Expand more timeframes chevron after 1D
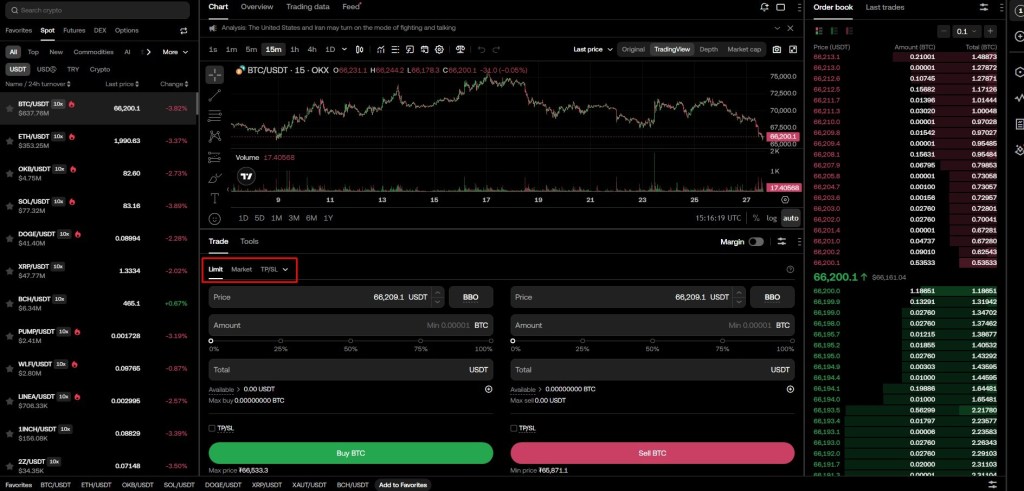 point(345,50)
